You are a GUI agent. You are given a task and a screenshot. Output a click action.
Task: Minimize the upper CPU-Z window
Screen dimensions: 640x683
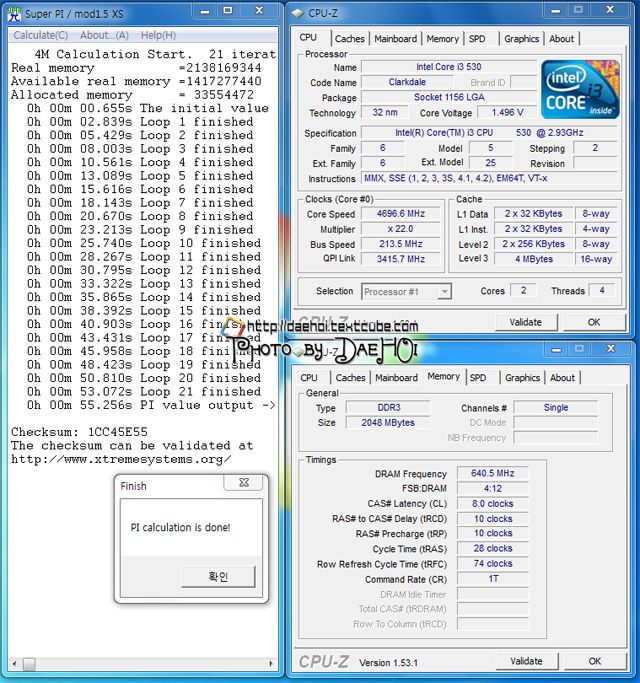pyautogui.click(x=555, y=11)
